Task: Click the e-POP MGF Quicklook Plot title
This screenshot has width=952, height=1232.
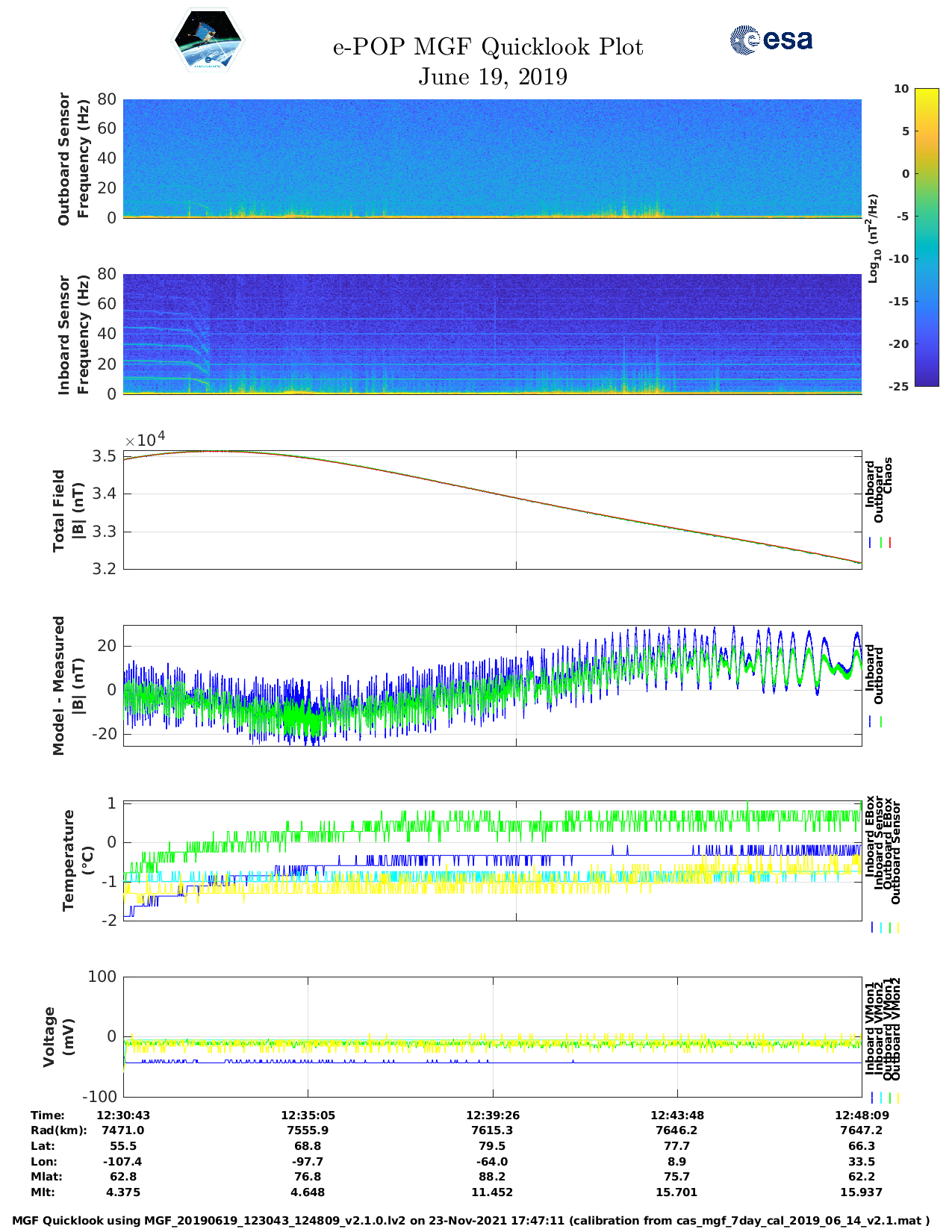Action: 488,47
